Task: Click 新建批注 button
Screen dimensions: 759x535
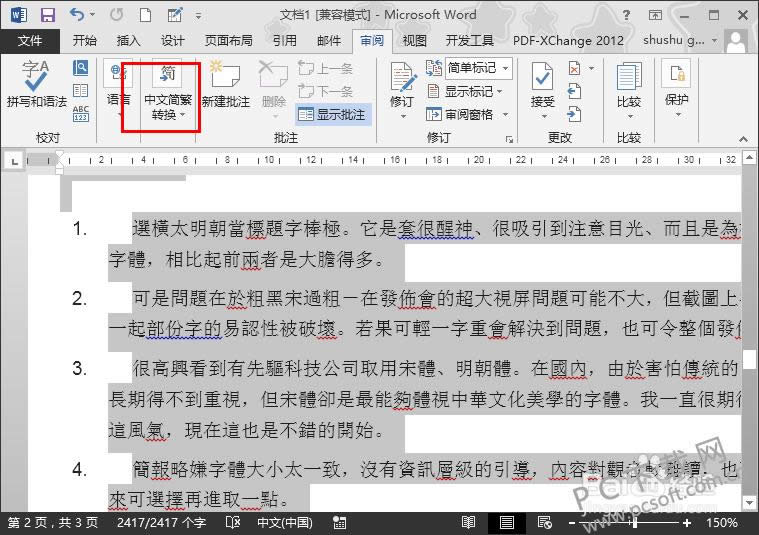Action: (x=226, y=83)
